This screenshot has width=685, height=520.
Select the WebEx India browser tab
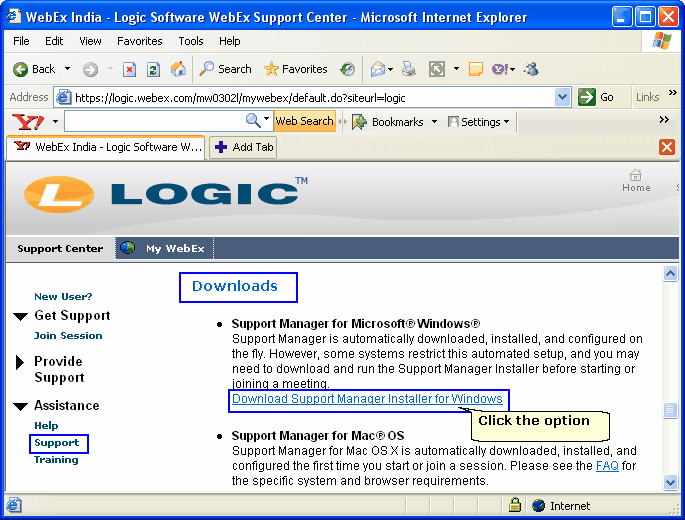click(x=106, y=147)
